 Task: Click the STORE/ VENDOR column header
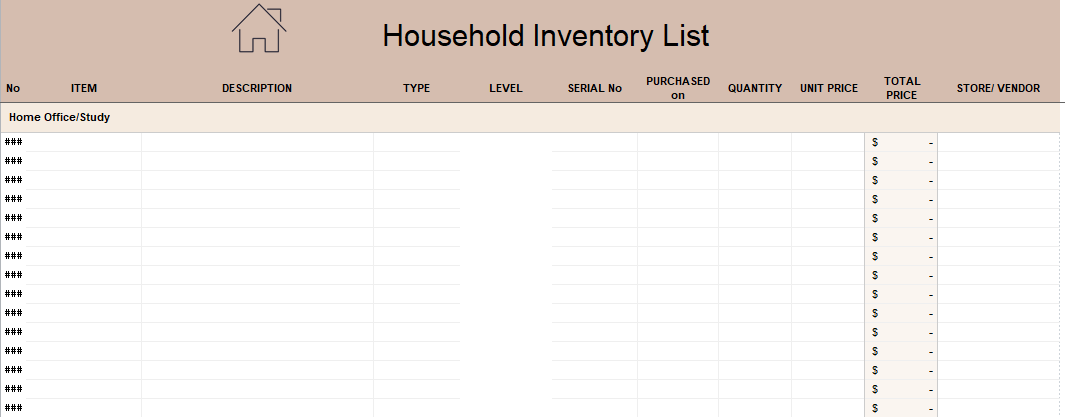[x=998, y=88]
